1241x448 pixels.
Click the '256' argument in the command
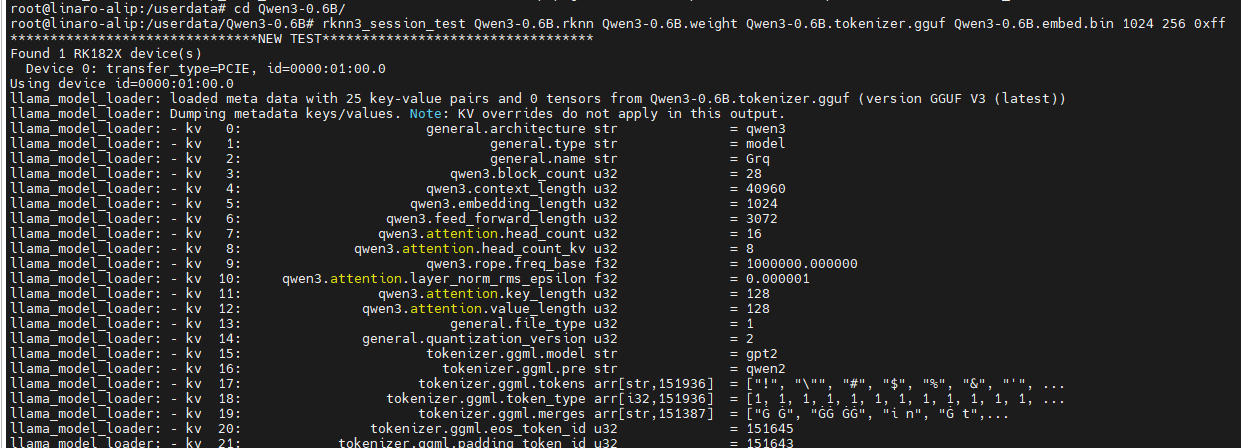[1174, 23]
